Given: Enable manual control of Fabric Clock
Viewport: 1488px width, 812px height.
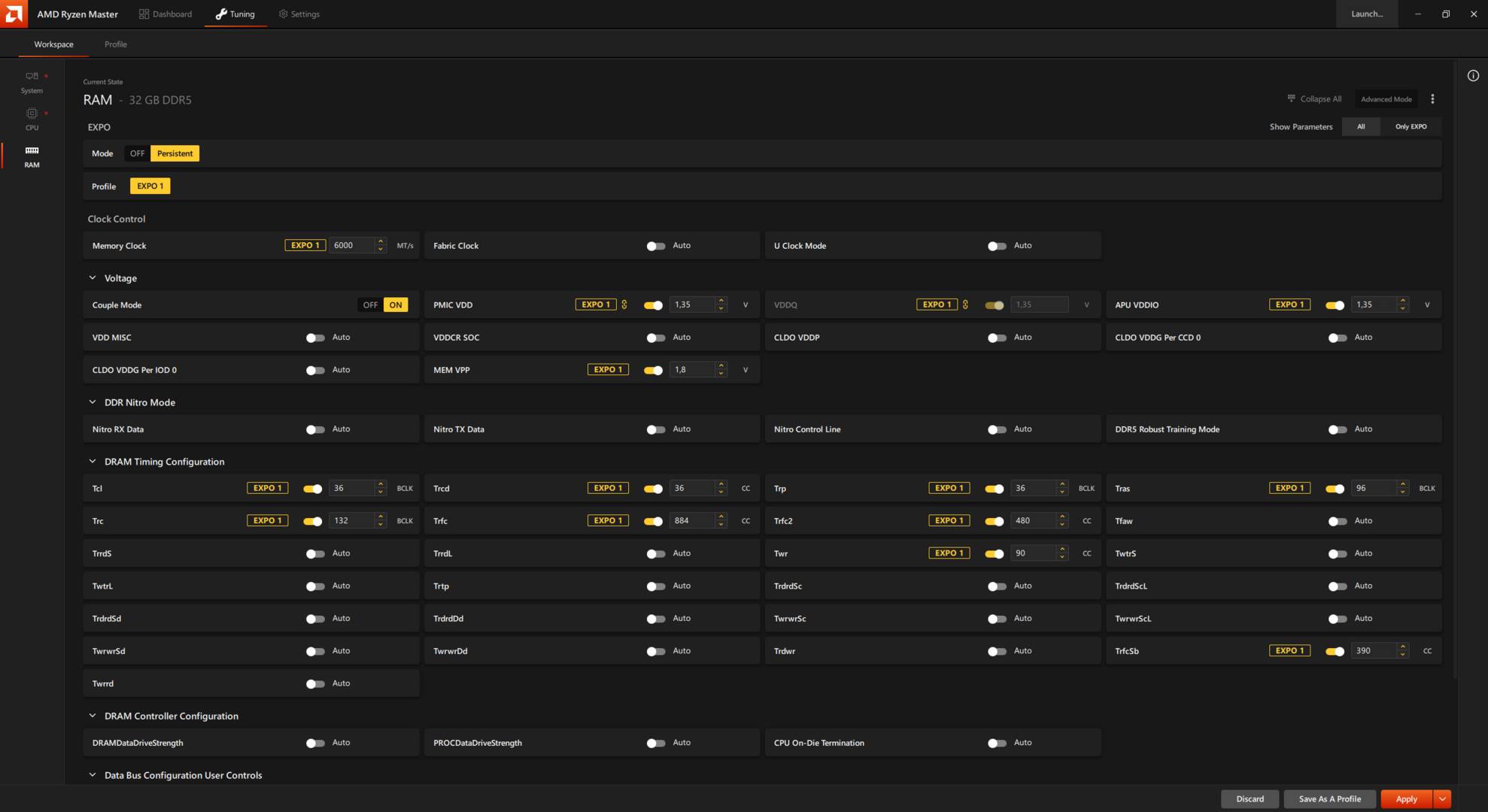Looking at the screenshot, I should (655, 245).
